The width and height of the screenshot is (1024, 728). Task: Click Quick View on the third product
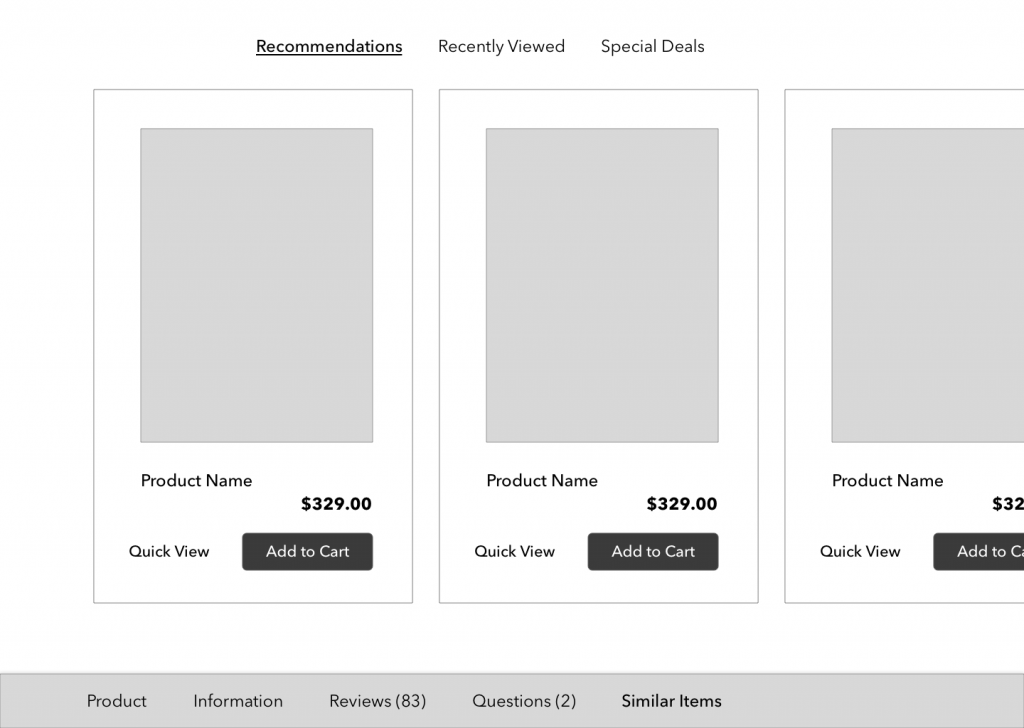click(x=860, y=552)
